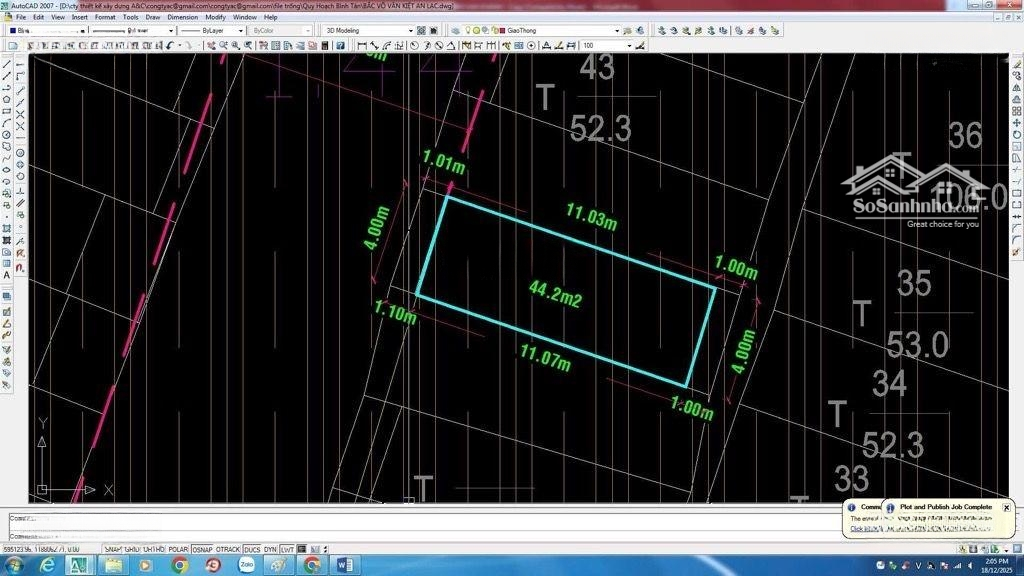Open Zalo from the taskbar
Screen dimensions: 1024x576
coord(246,565)
